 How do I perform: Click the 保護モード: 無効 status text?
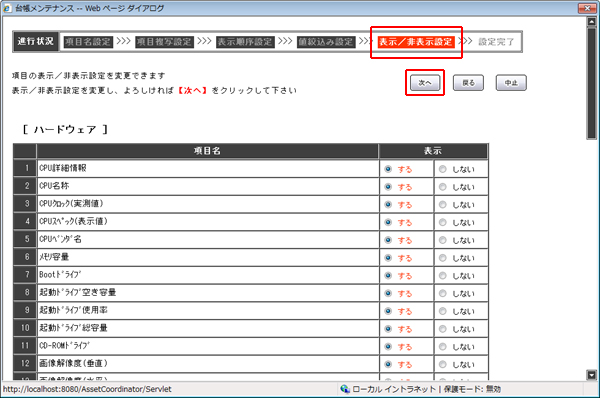[472, 389]
